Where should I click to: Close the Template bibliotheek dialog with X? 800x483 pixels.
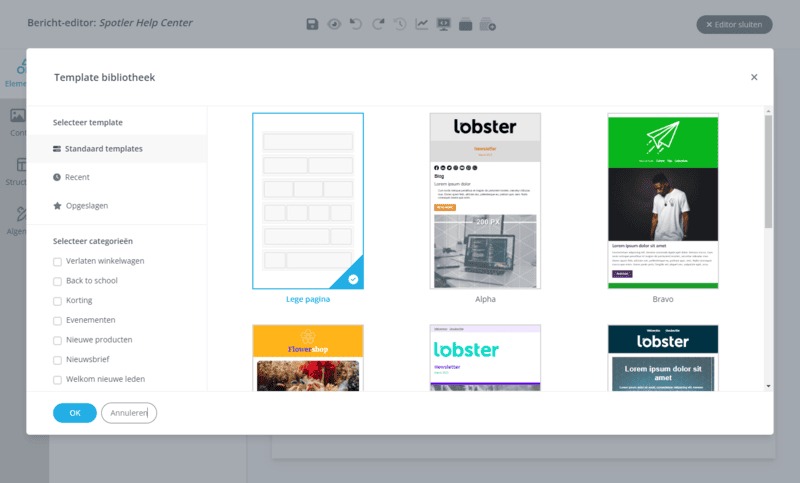[754, 77]
